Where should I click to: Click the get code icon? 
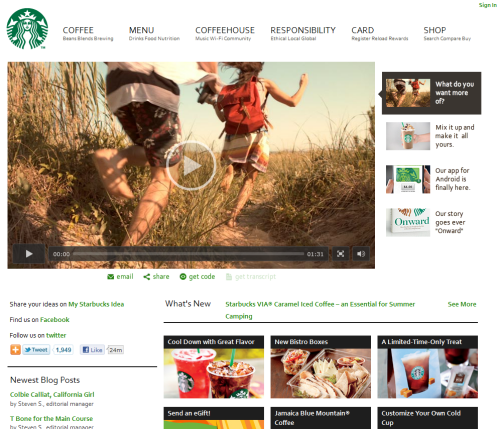click(183, 277)
